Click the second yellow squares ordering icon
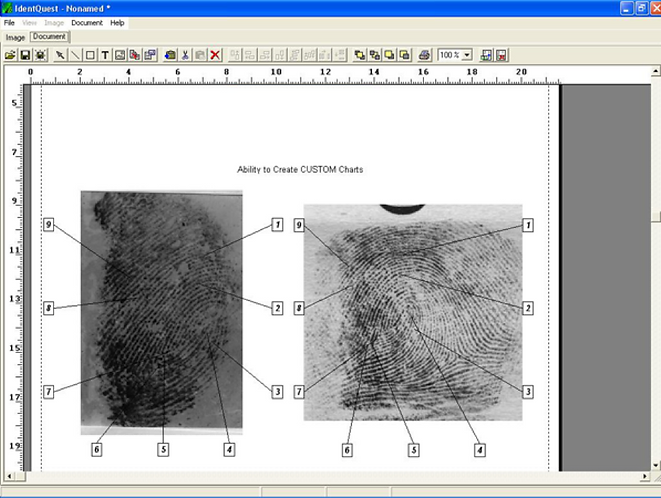The width and height of the screenshot is (661, 498). (x=375, y=55)
